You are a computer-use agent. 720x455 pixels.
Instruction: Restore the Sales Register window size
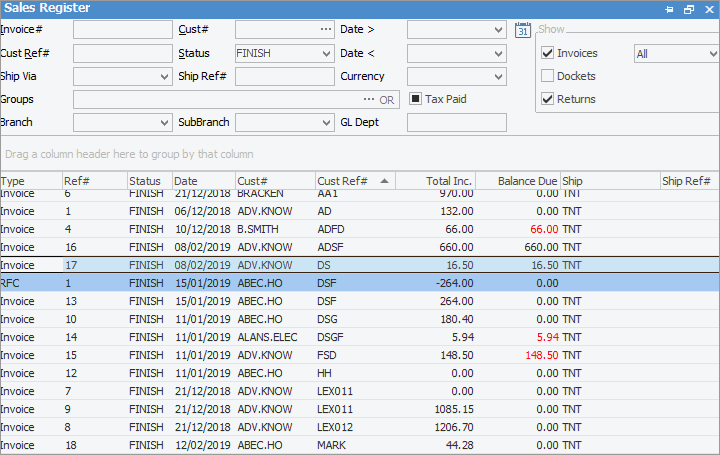tap(688, 8)
